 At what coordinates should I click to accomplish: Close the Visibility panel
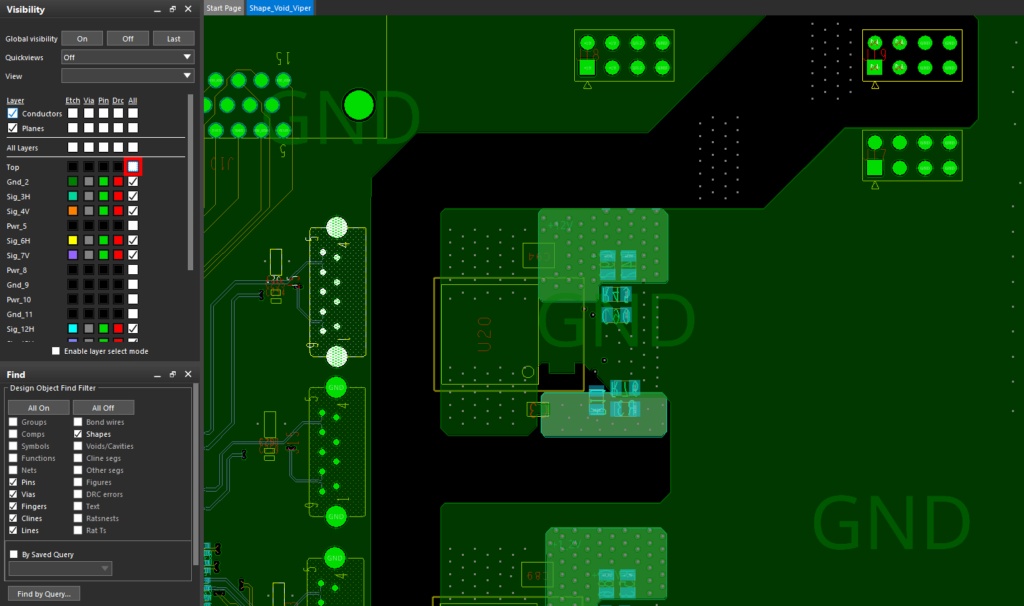pyautogui.click(x=188, y=9)
